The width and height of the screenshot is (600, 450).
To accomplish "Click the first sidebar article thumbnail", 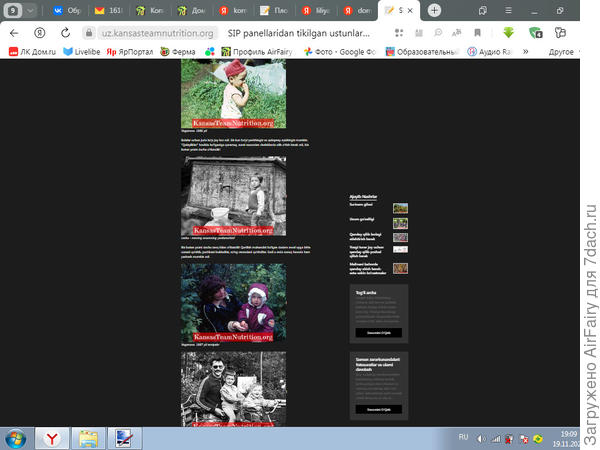I will click(400, 208).
